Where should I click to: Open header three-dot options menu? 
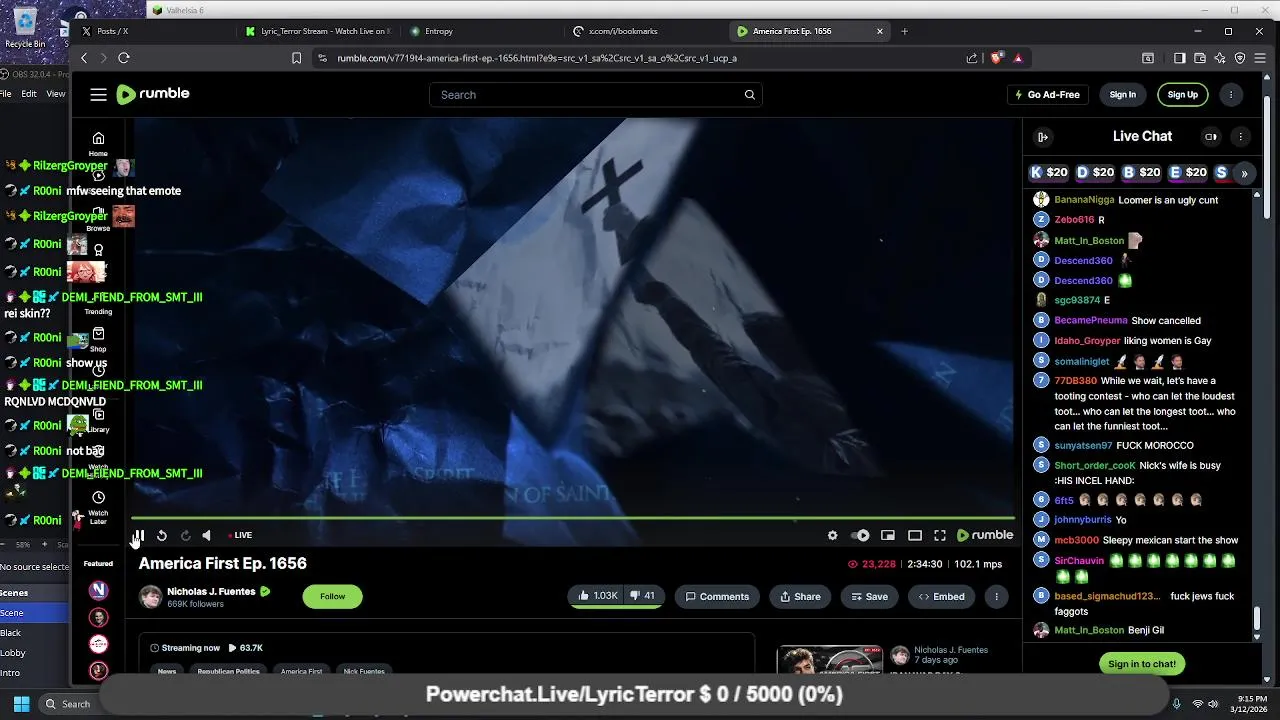1231,95
